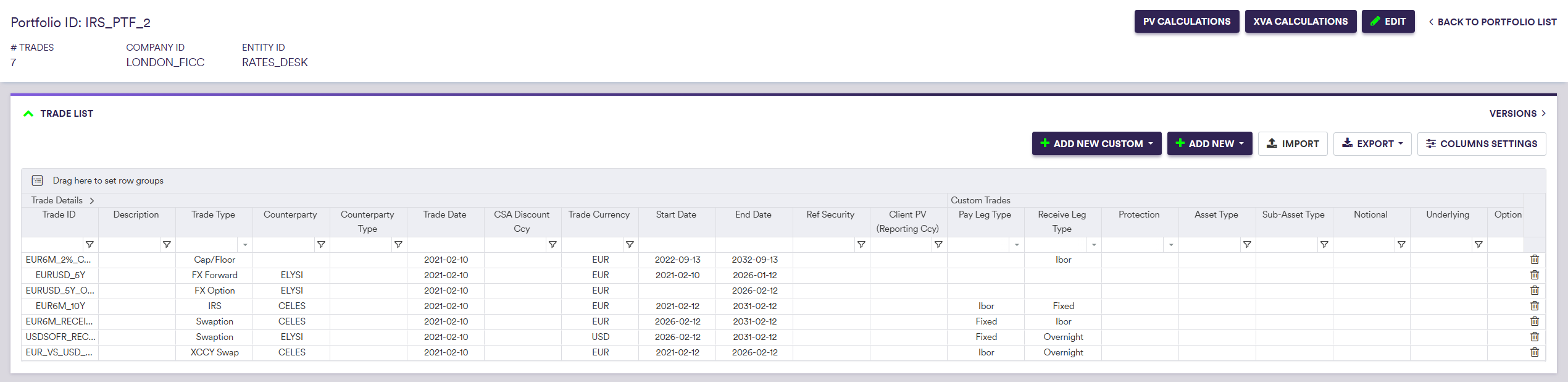Click the Ref Security filter funnel icon

861,245
